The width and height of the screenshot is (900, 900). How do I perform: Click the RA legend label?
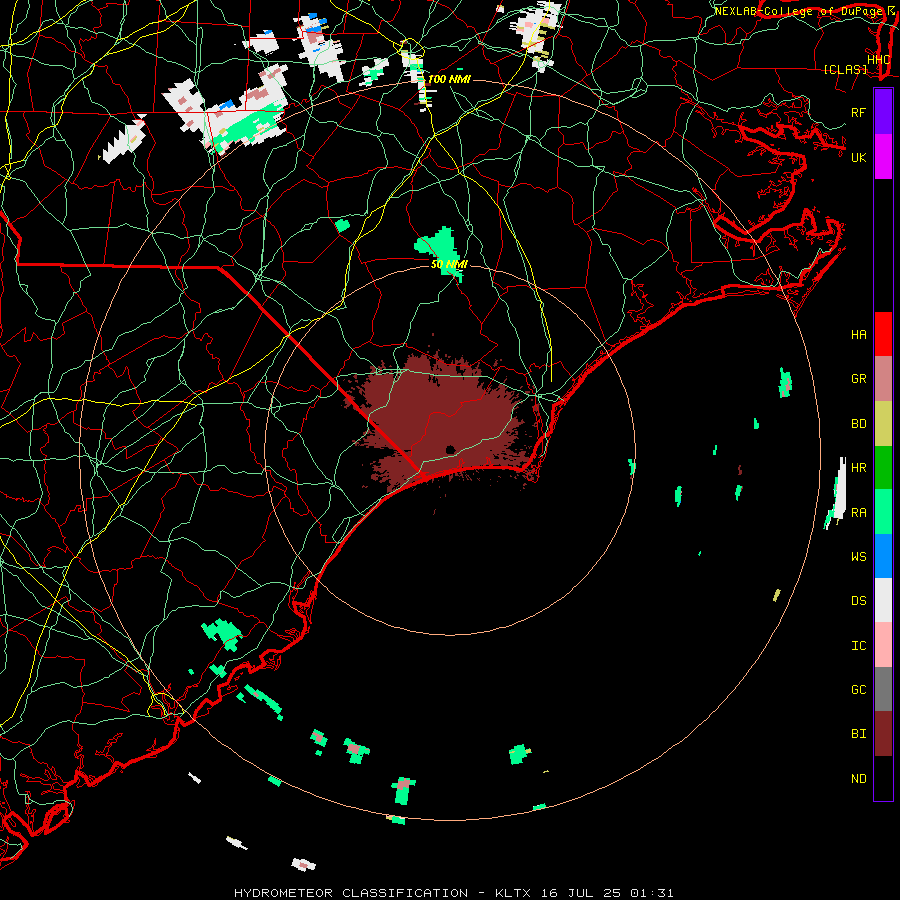[858, 513]
